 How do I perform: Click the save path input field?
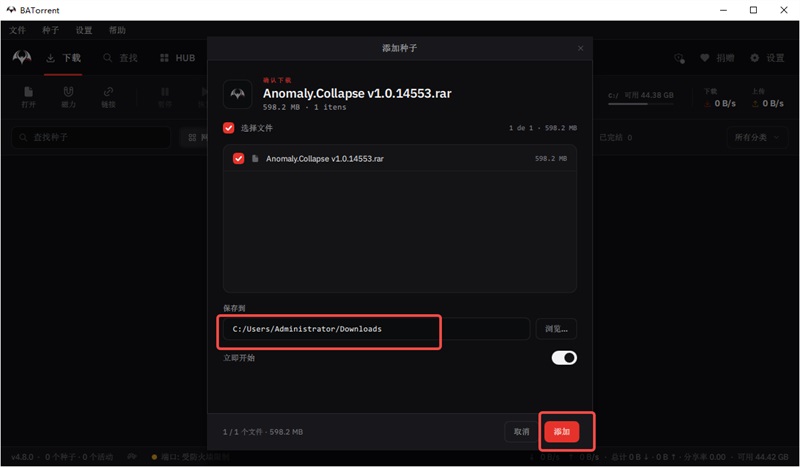[x=377, y=329]
